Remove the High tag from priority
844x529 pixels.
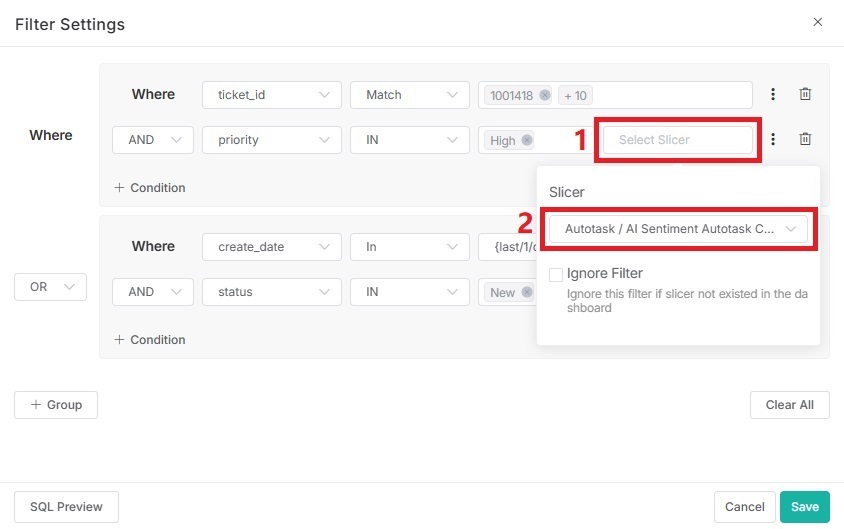(526, 140)
